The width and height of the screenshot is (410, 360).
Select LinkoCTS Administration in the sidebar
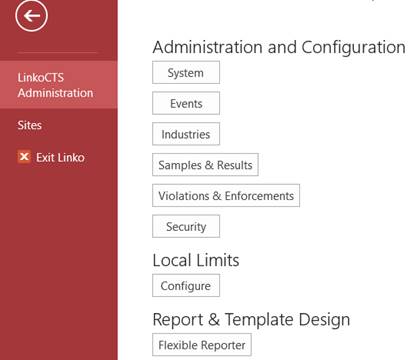click(x=59, y=85)
